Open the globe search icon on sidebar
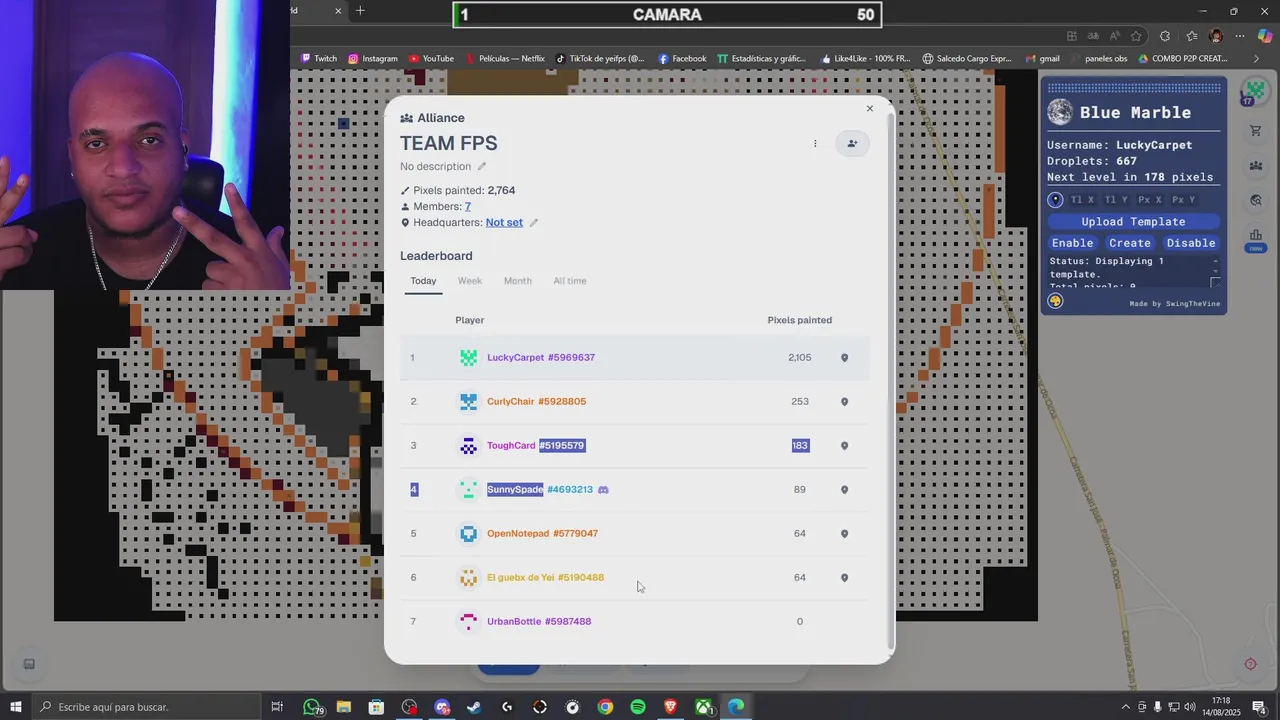 click(1256, 201)
